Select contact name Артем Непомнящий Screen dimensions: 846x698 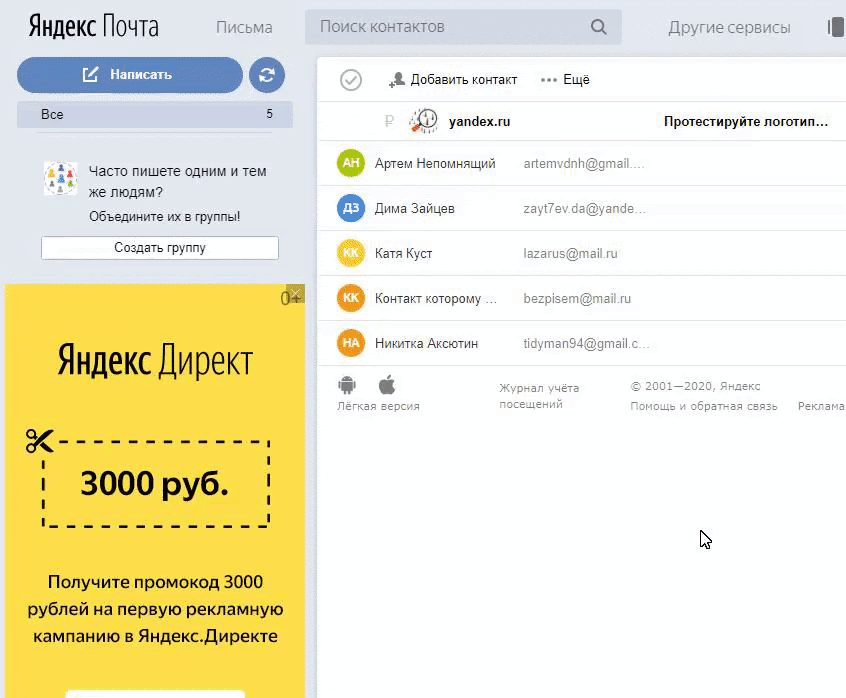click(x=435, y=163)
